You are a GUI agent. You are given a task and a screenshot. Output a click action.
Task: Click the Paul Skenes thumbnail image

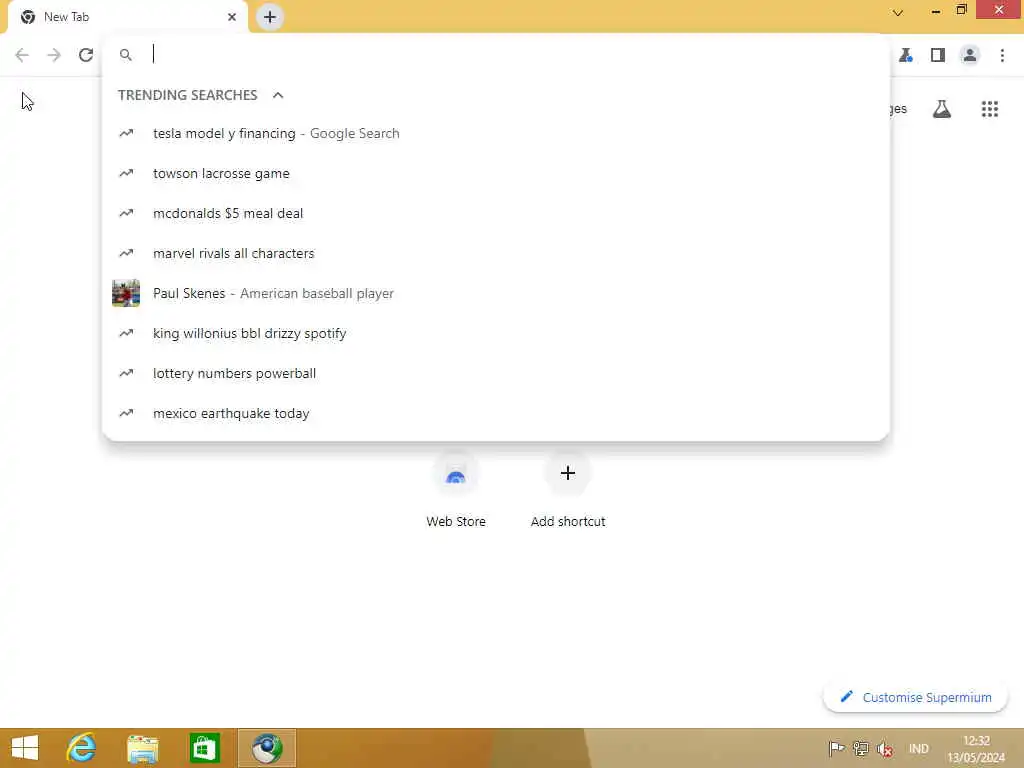point(126,293)
